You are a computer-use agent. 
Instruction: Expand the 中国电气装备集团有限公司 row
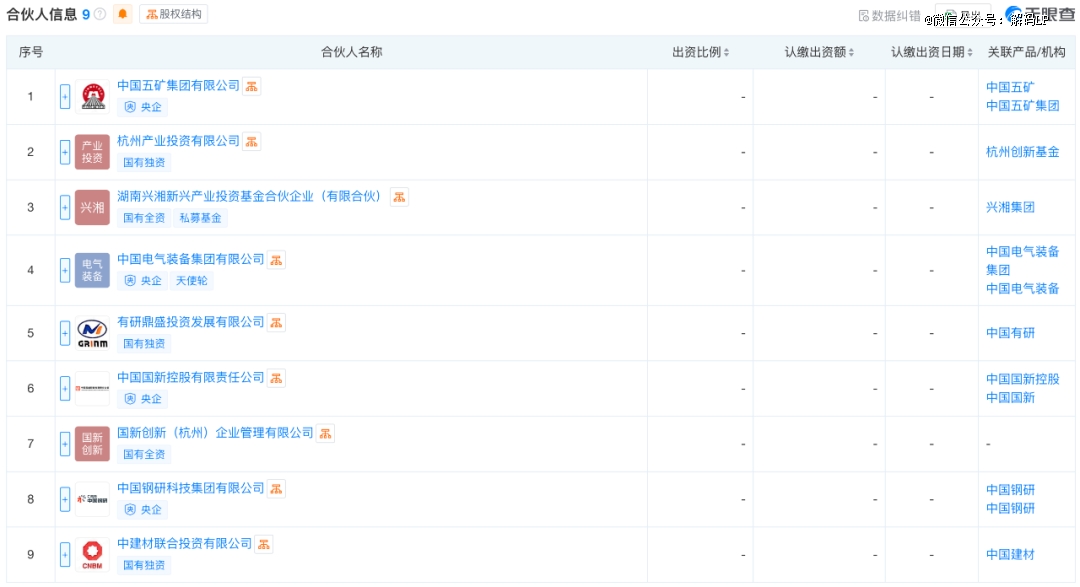(65, 271)
